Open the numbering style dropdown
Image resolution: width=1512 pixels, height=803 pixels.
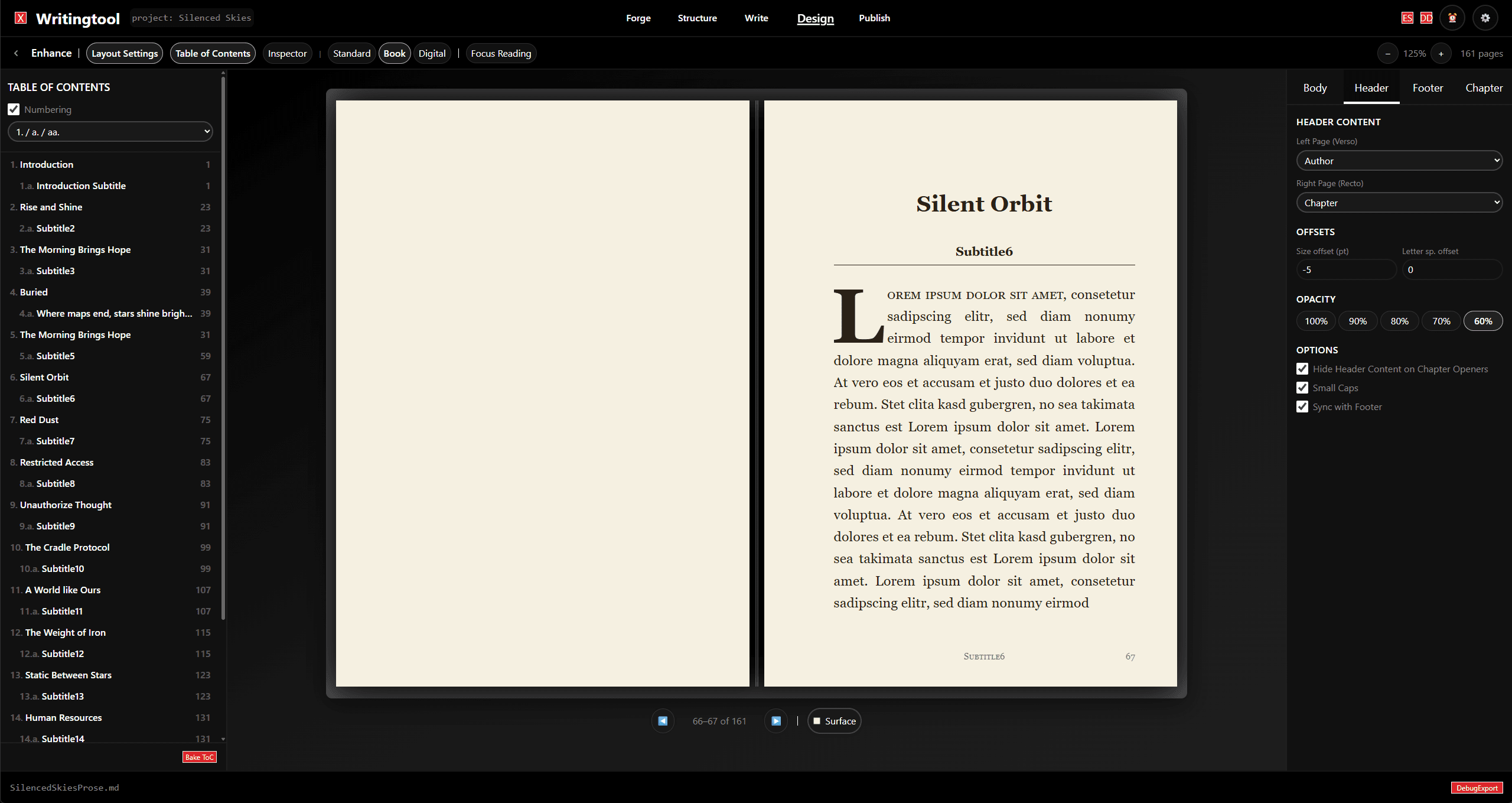click(110, 132)
